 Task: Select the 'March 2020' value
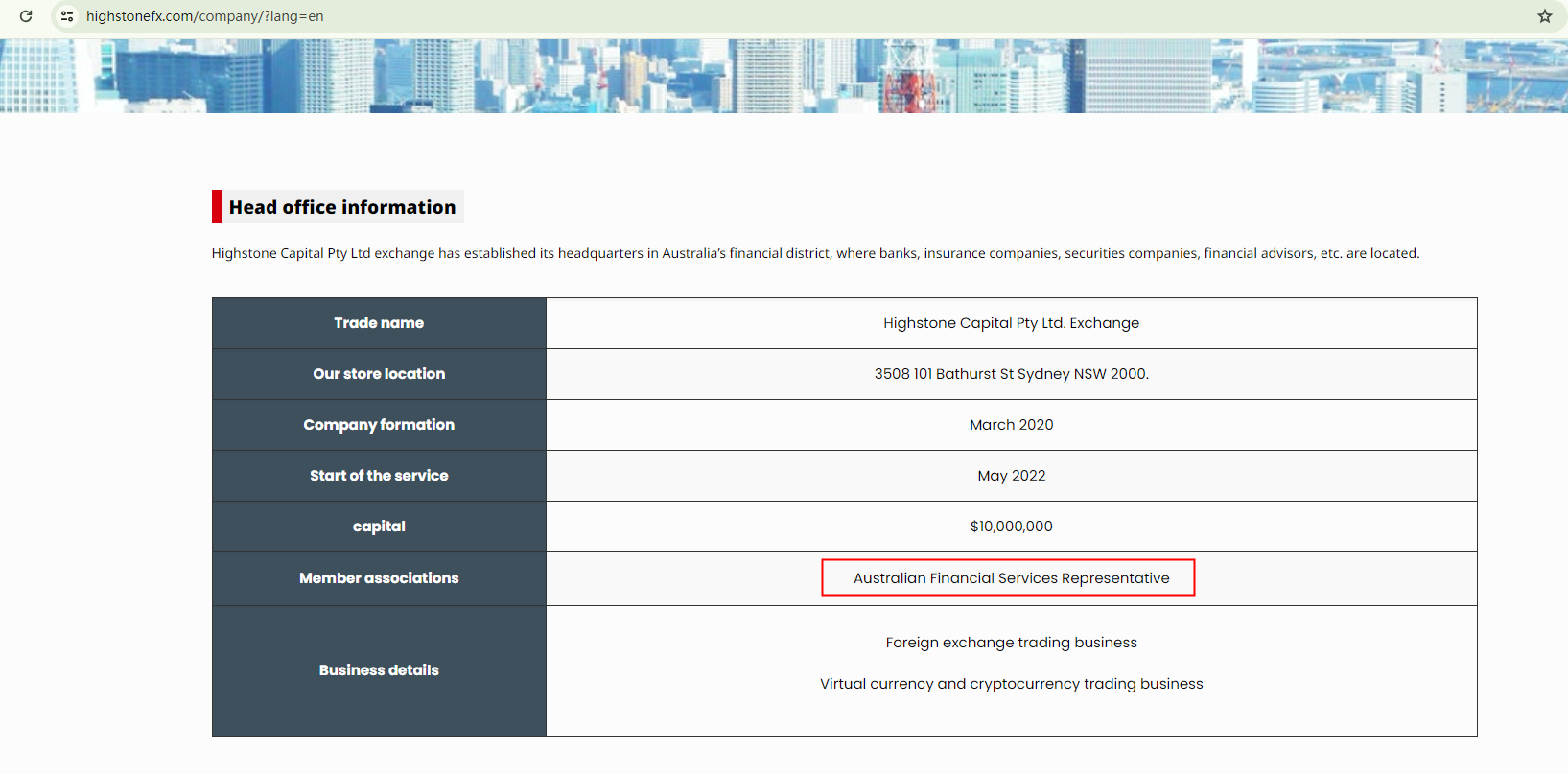point(1011,425)
